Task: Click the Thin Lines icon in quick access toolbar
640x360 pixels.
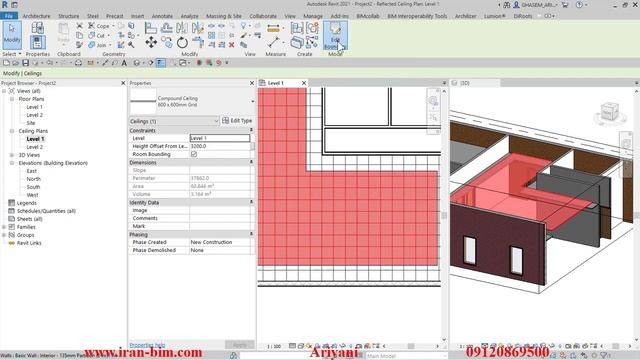Action: click(161, 63)
